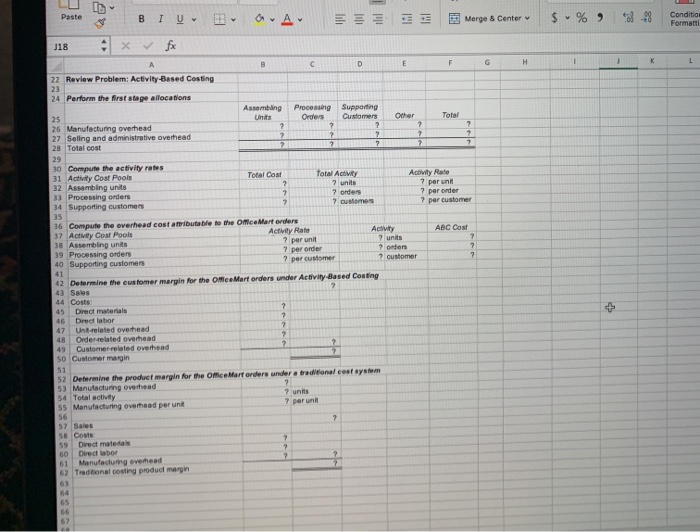Open Name Box stepper arrows
The width and height of the screenshot is (700, 532).
(x=104, y=46)
